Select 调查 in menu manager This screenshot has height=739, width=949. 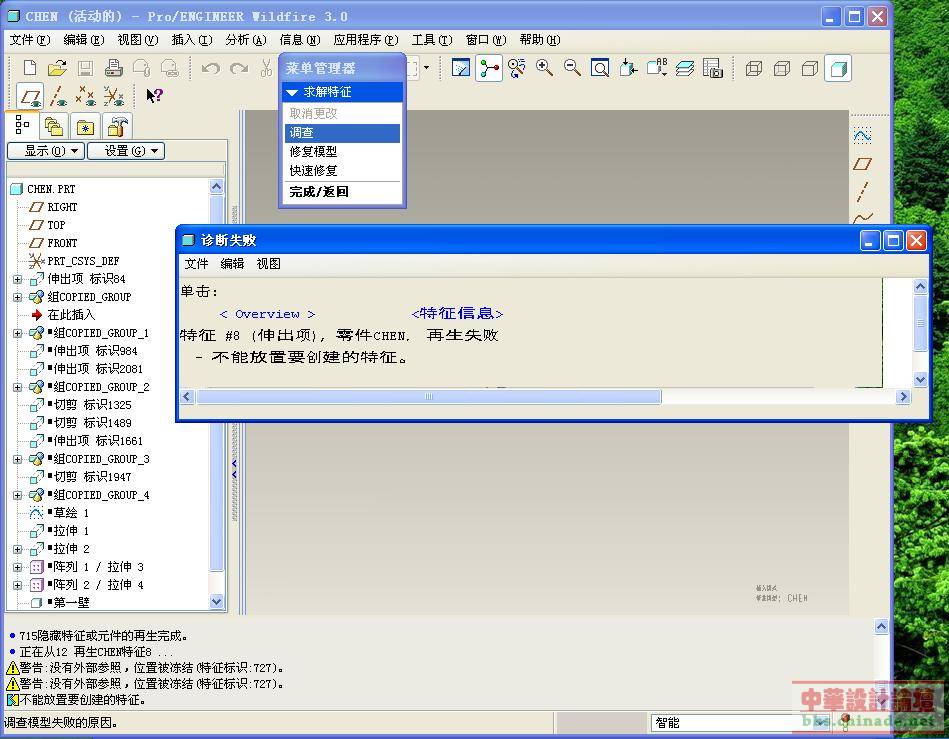click(x=342, y=133)
